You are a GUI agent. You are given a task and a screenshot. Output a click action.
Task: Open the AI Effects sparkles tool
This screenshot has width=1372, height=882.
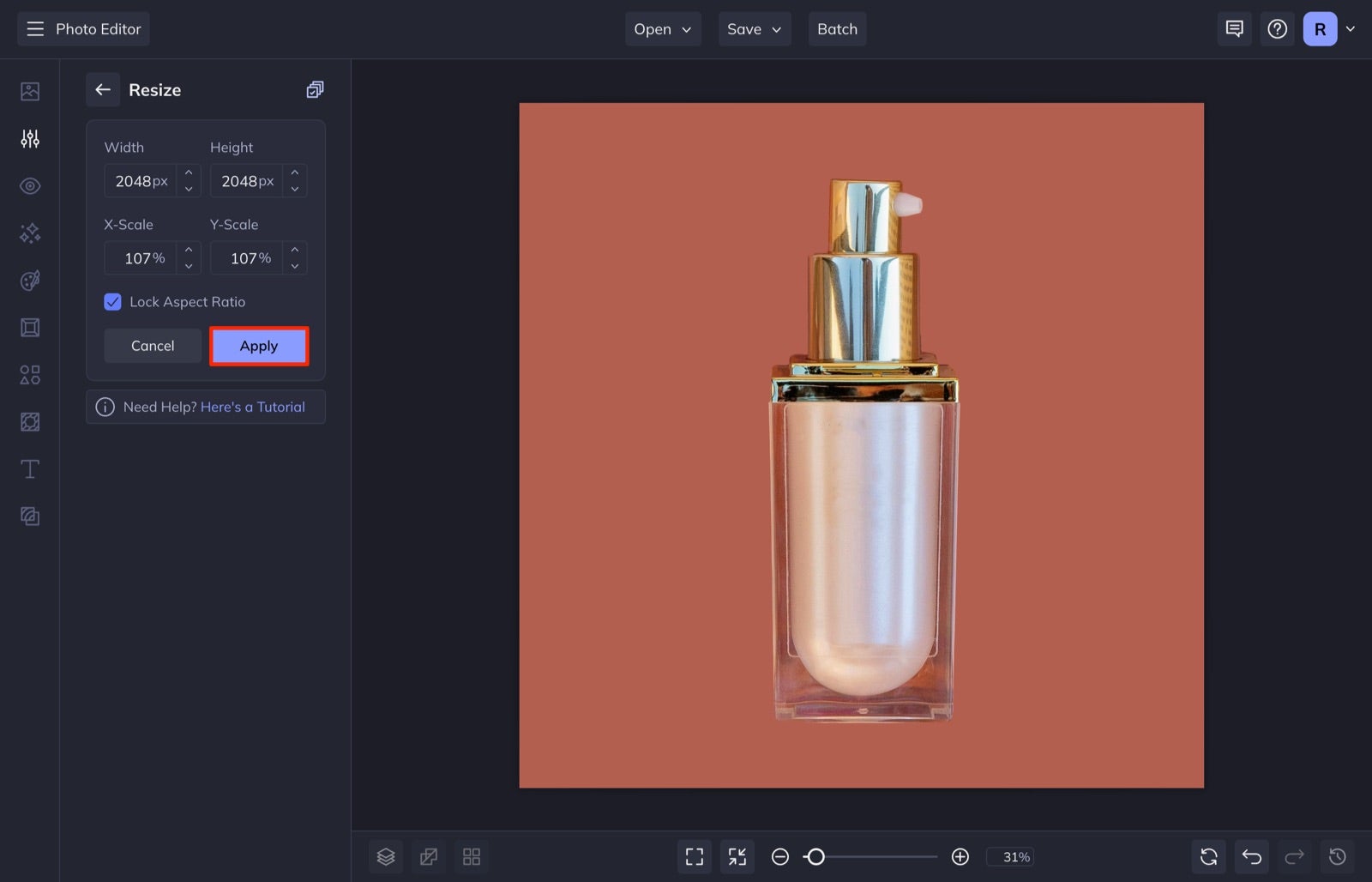point(29,233)
